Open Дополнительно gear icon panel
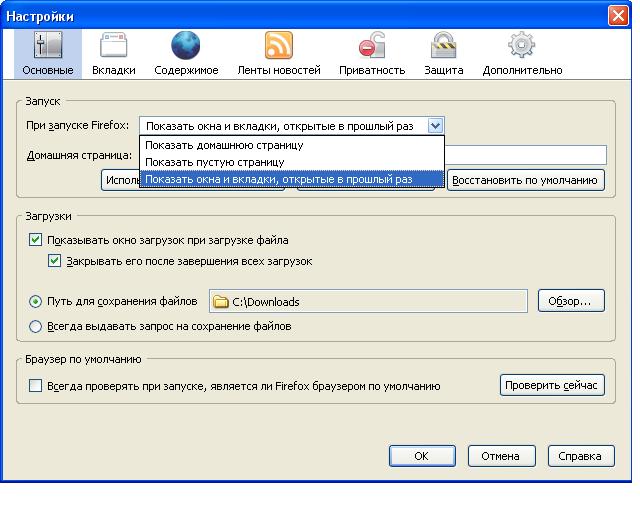The height and width of the screenshot is (512, 640). pos(522,46)
